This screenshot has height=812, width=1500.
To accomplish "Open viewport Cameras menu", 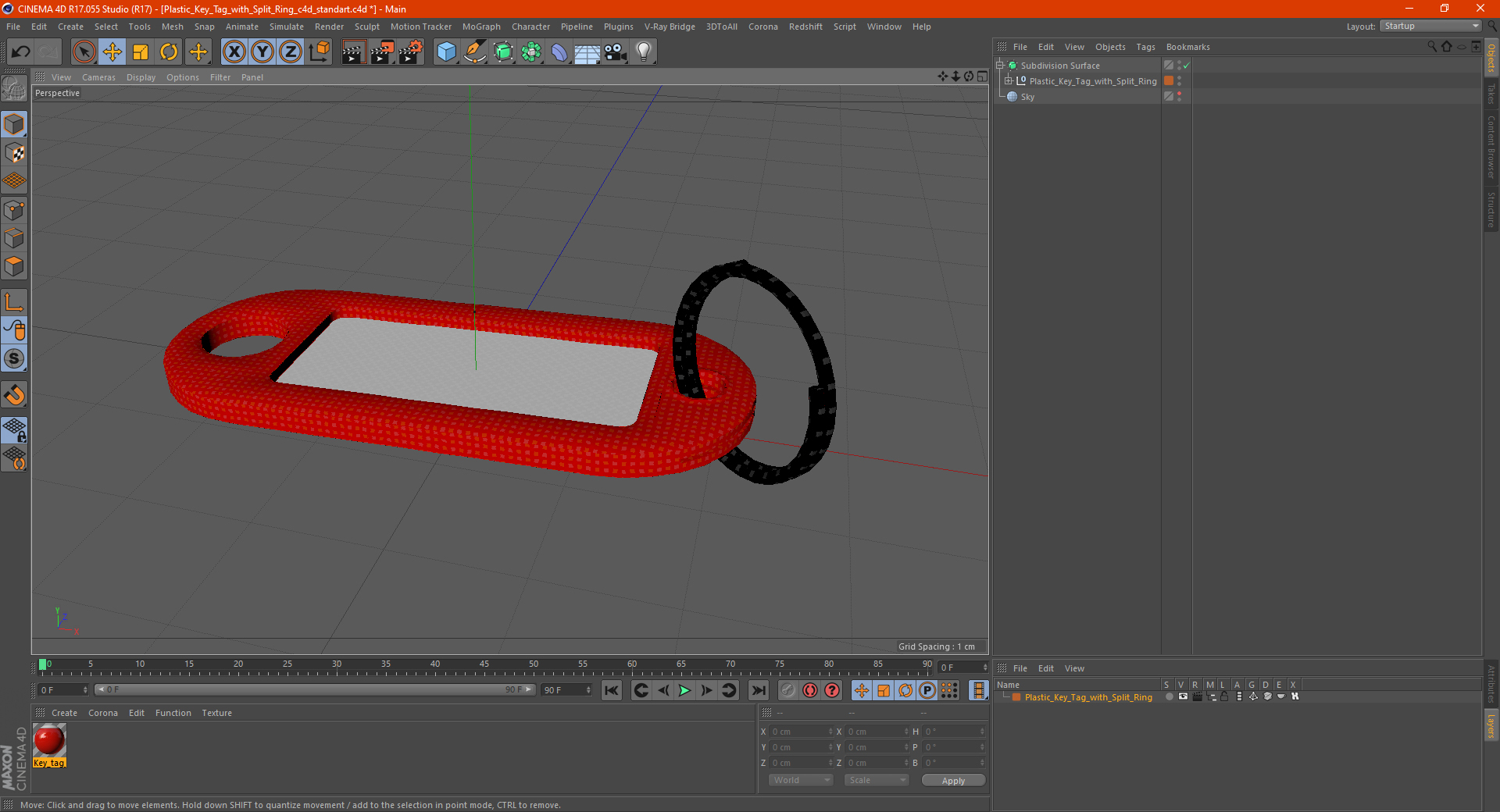I will tap(98, 77).
